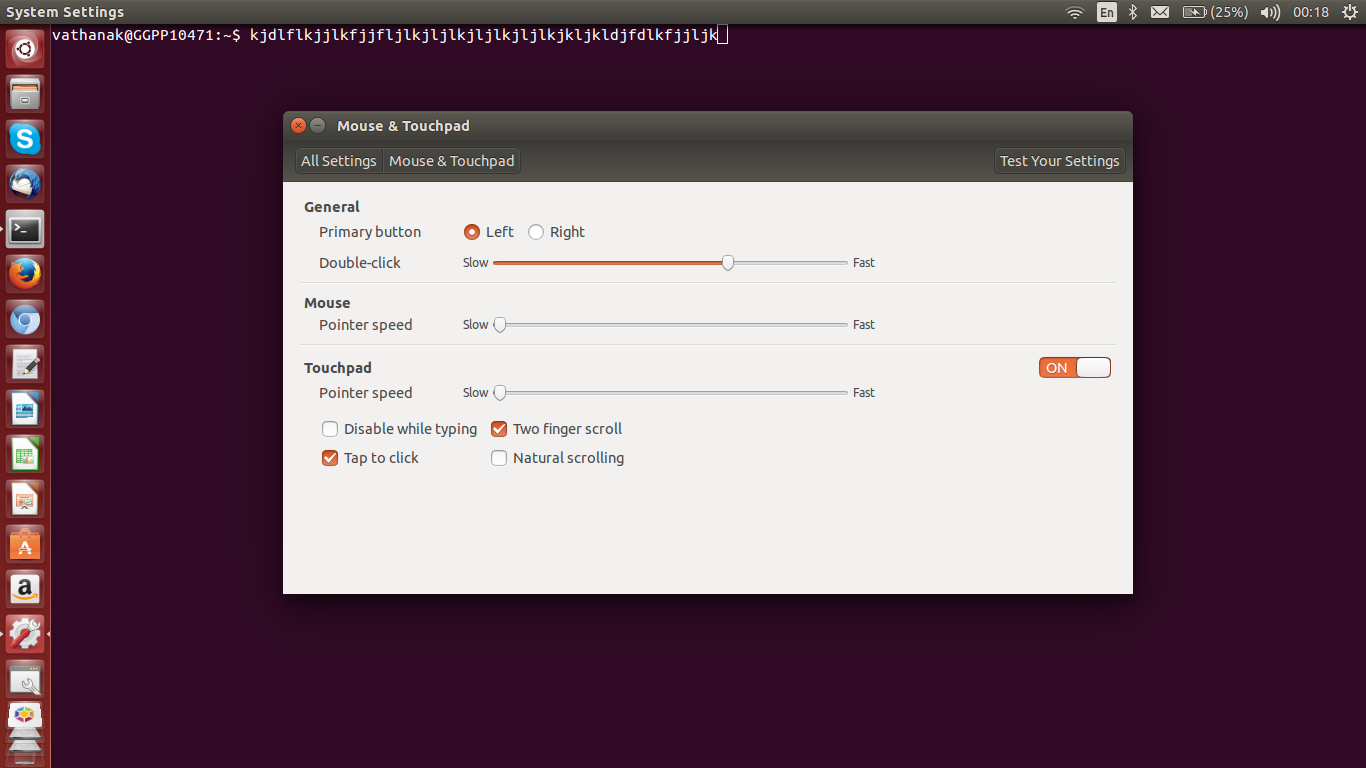The image size is (1366, 768).
Task: Click the Mouse & Touchpad breadcrumb button
Action: click(452, 161)
